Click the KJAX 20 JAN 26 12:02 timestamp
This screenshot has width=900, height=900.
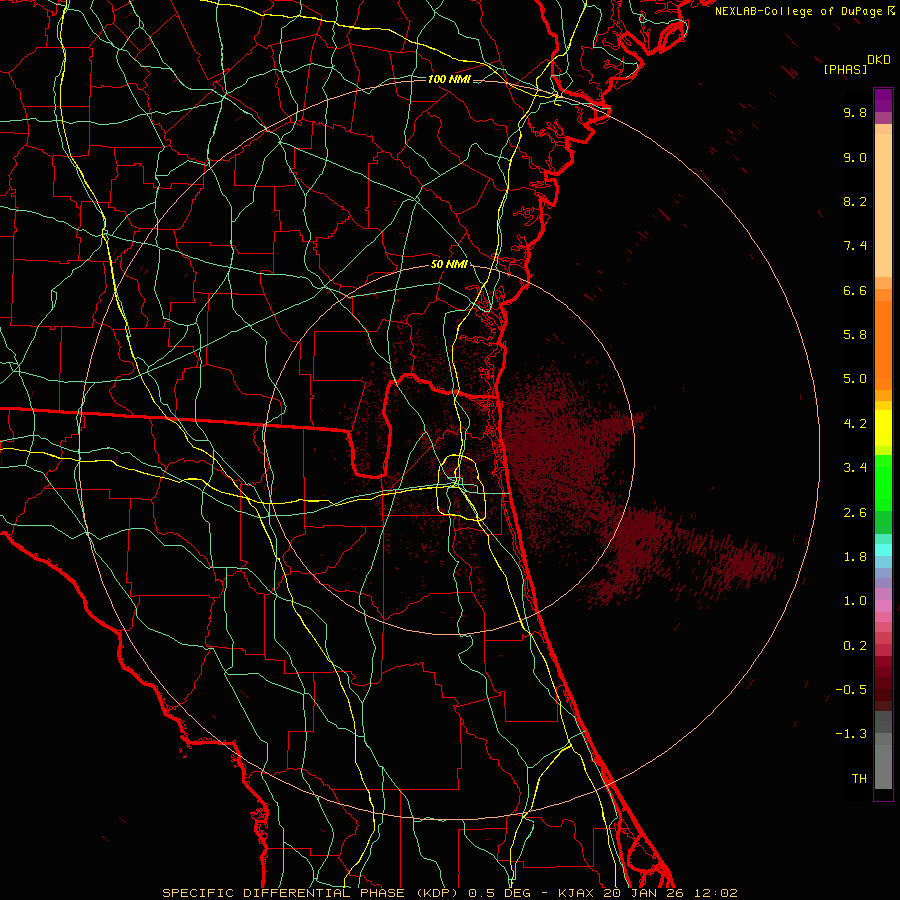649,893
